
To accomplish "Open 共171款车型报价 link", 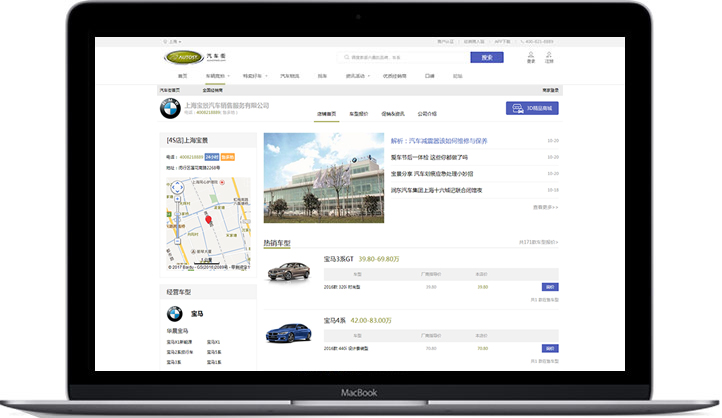I will coord(538,242).
